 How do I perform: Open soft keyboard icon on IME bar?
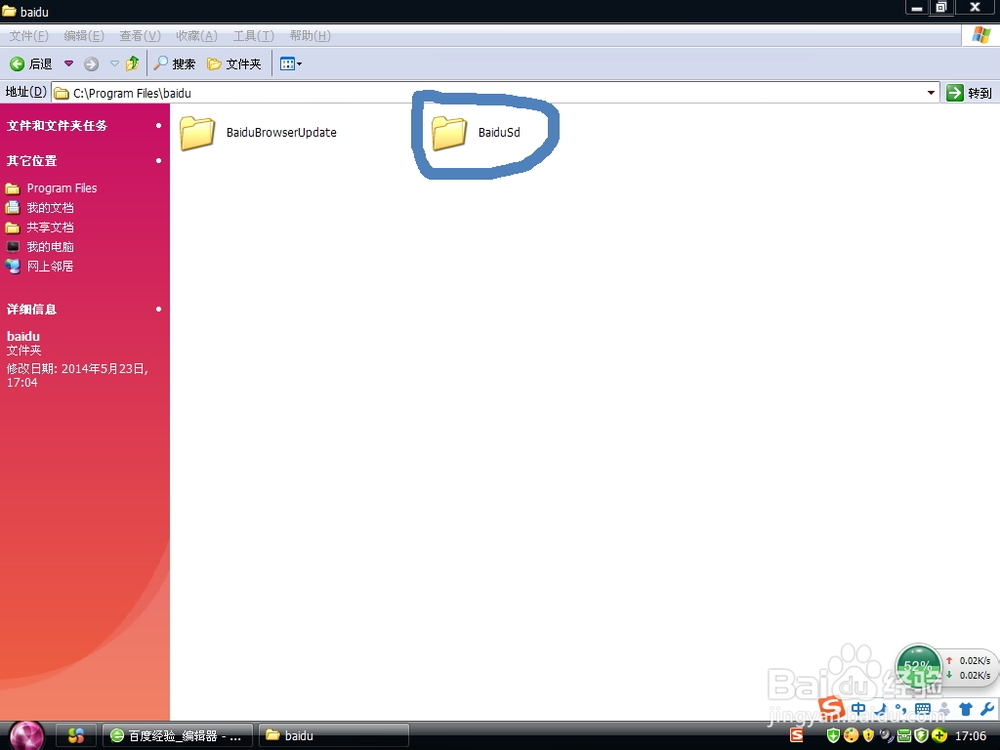click(923, 709)
